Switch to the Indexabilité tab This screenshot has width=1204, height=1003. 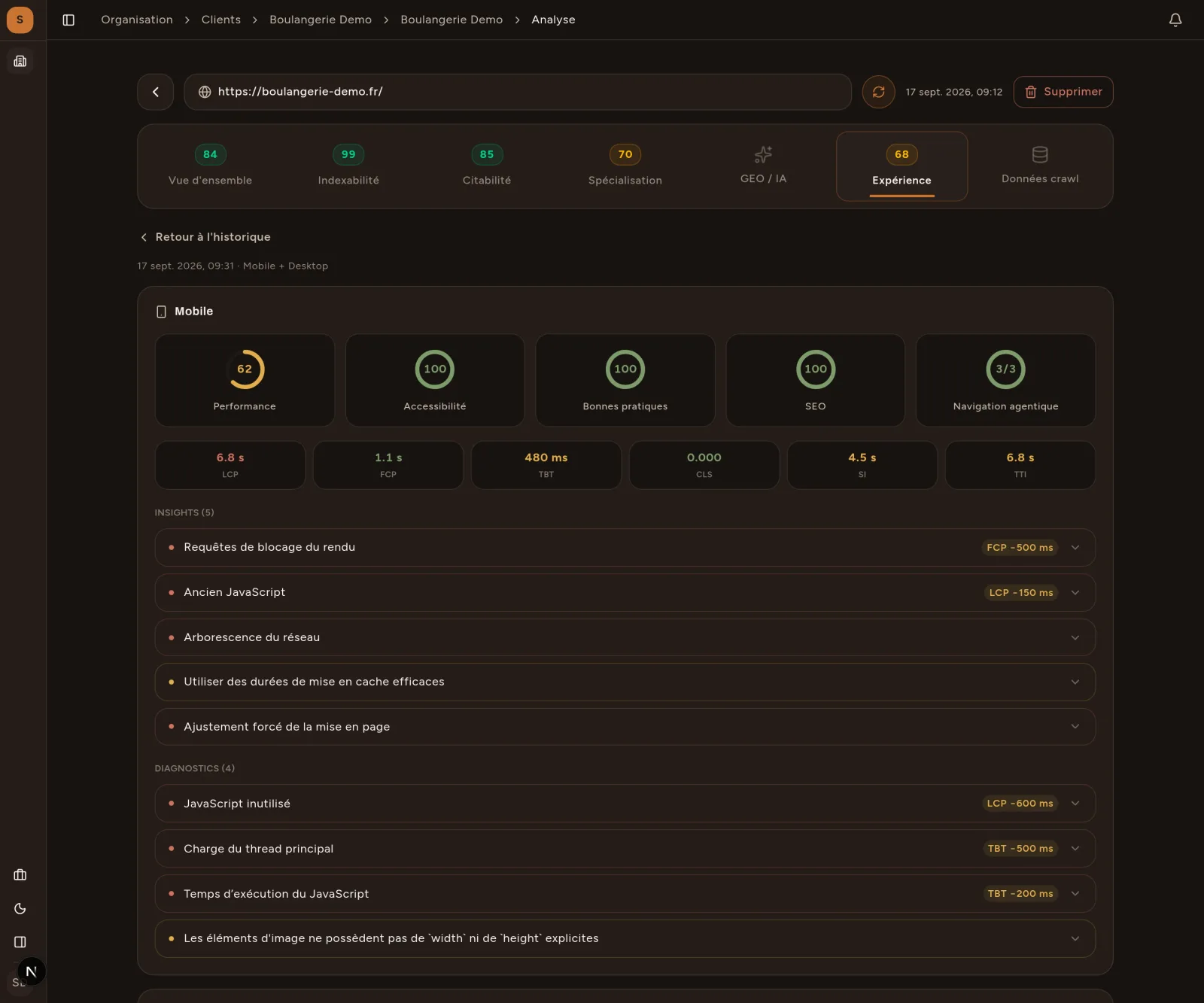[348, 166]
